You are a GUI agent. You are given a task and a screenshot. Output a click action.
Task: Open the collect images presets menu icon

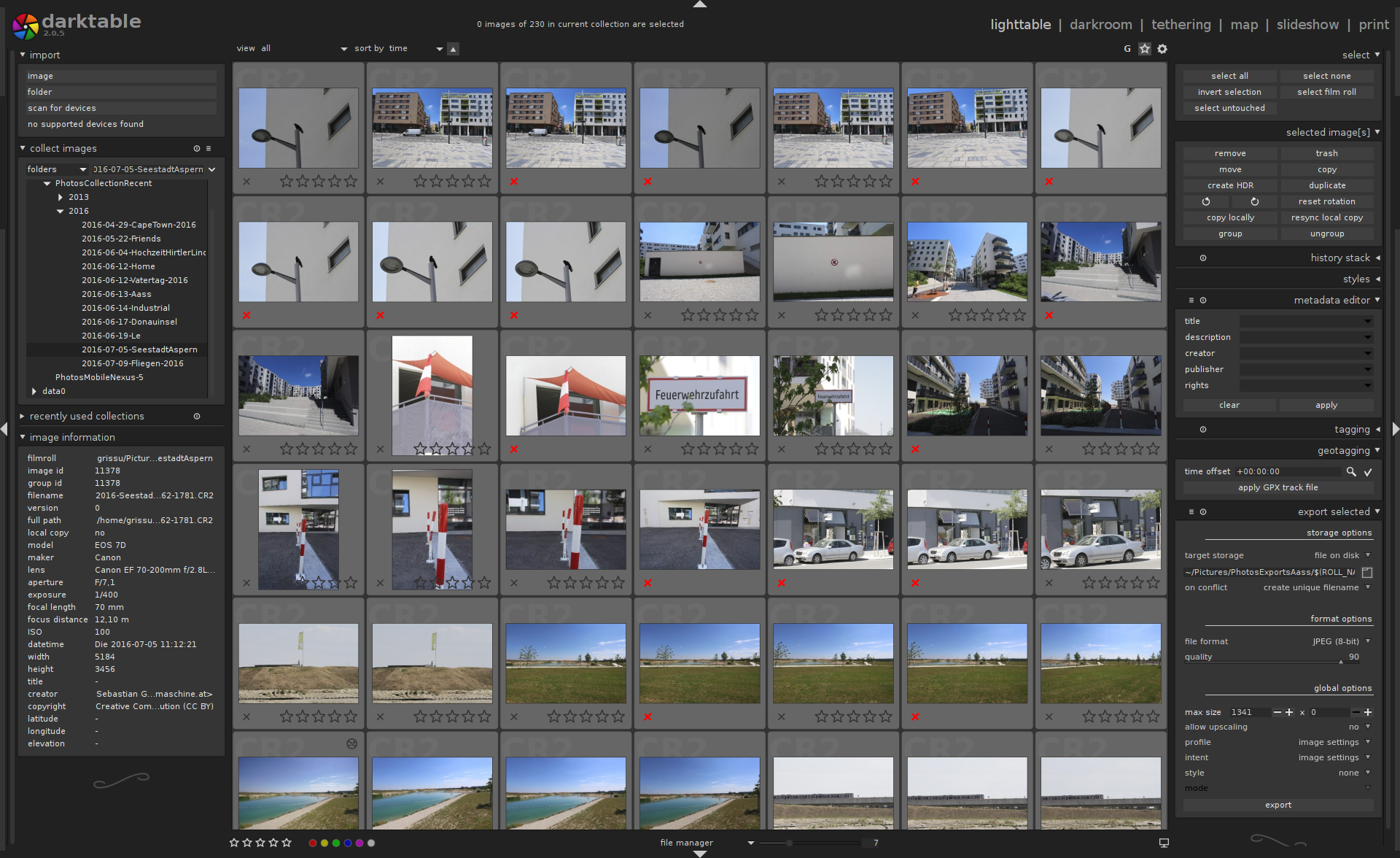(x=209, y=148)
